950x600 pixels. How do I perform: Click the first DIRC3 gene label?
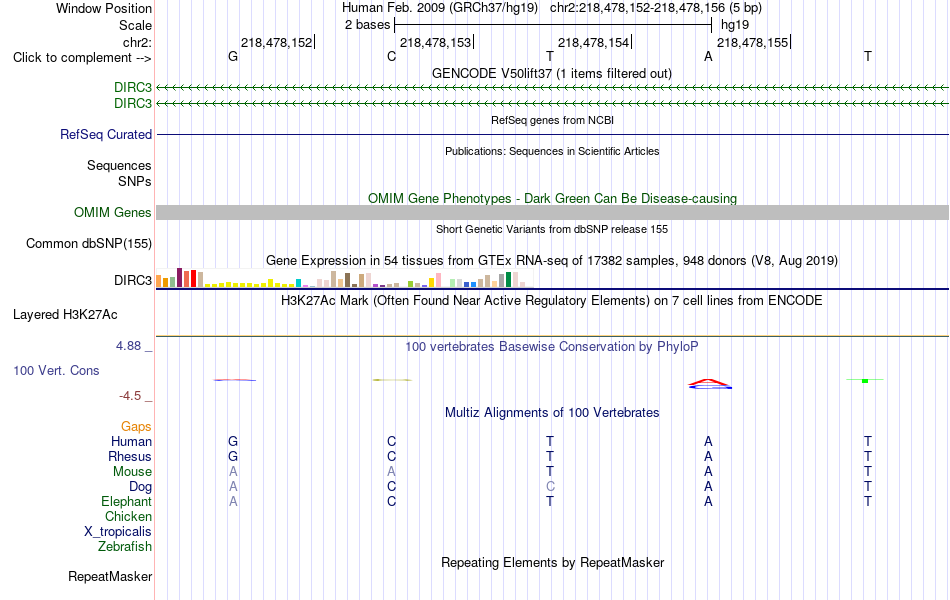coord(133,88)
